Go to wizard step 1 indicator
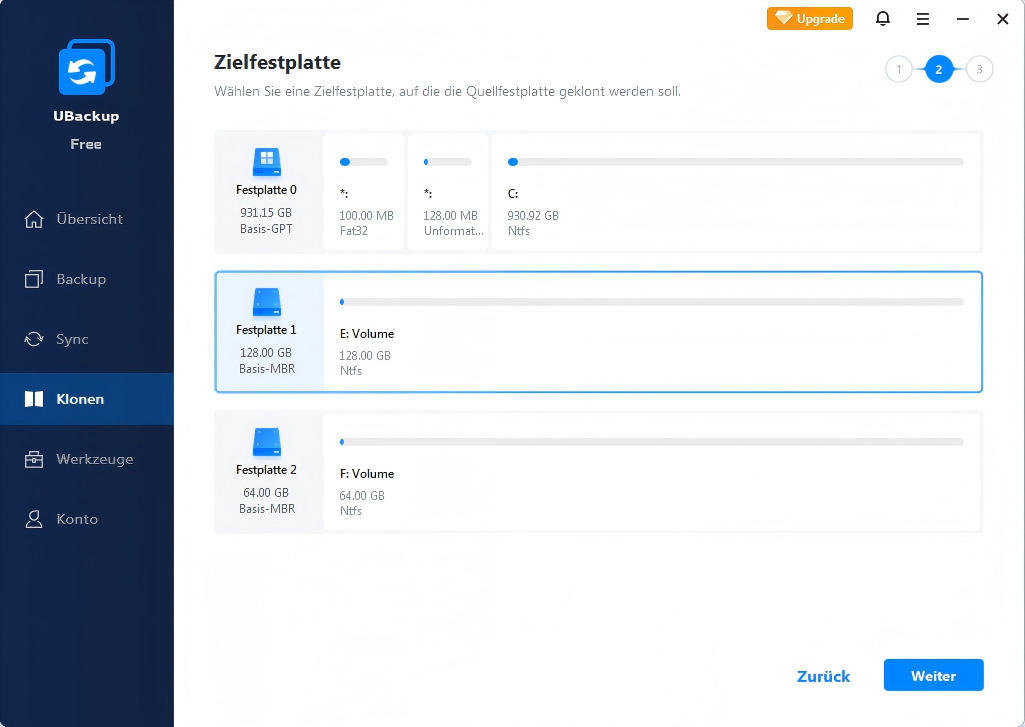Viewport: 1025px width, 727px height. [x=898, y=69]
